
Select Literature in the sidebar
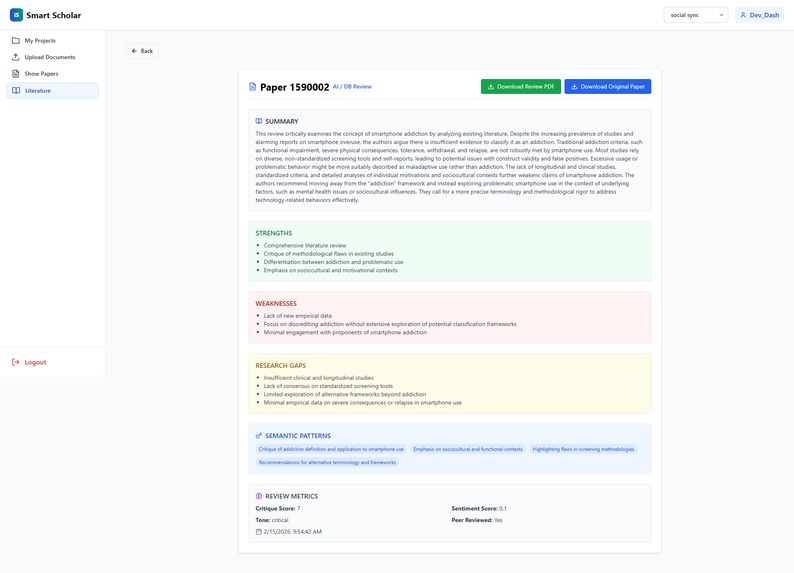53,91
